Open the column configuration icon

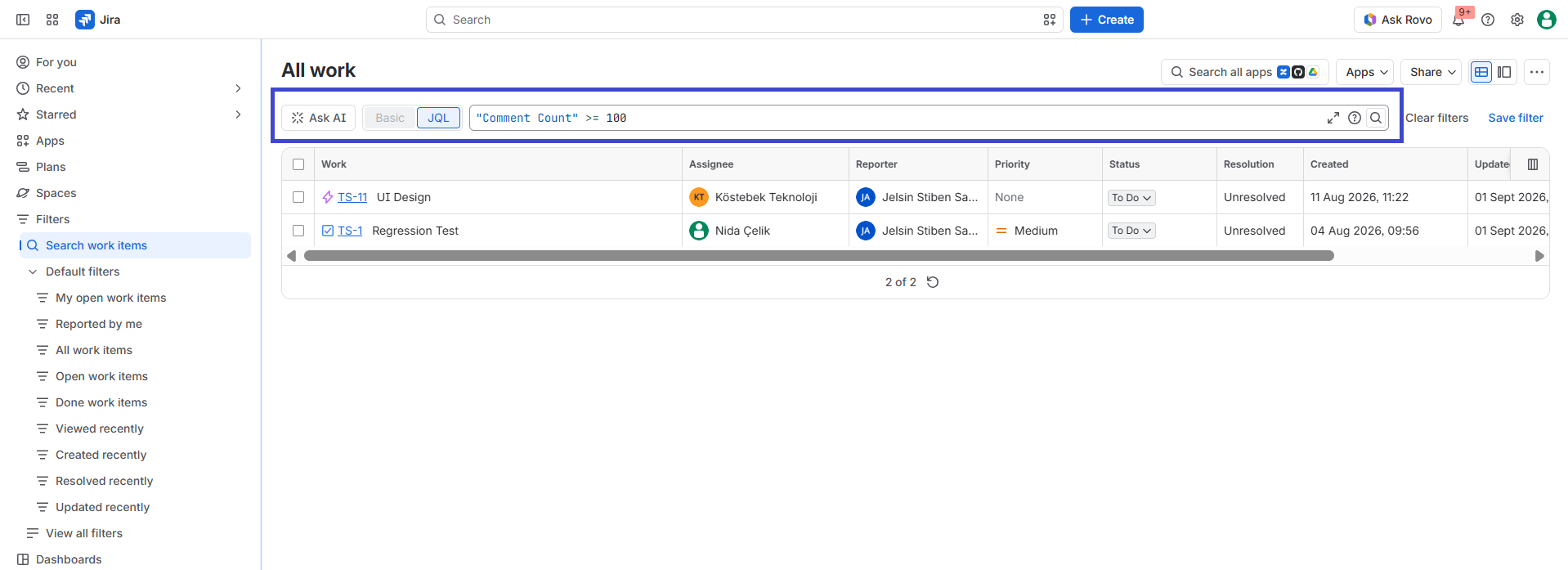[1533, 164]
